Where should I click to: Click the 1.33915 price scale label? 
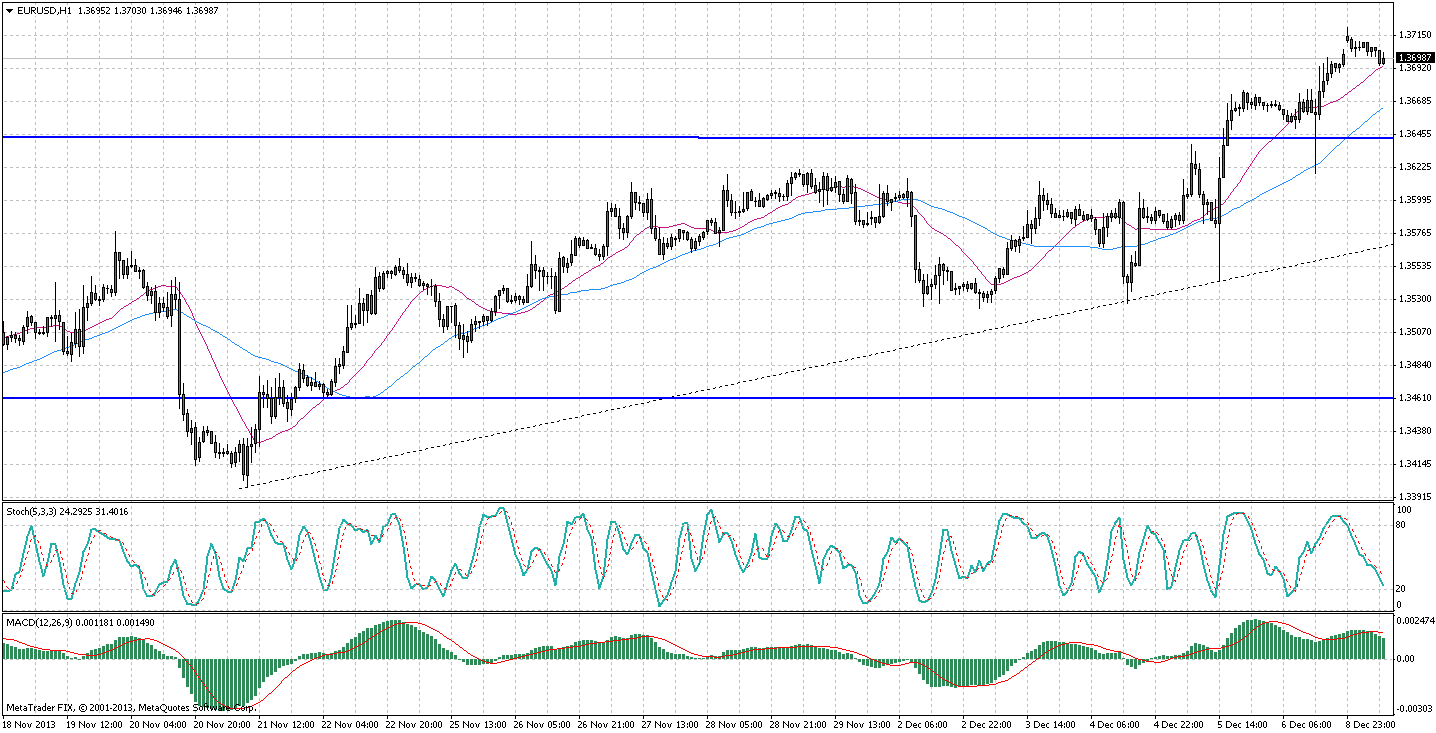pos(1414,496)
